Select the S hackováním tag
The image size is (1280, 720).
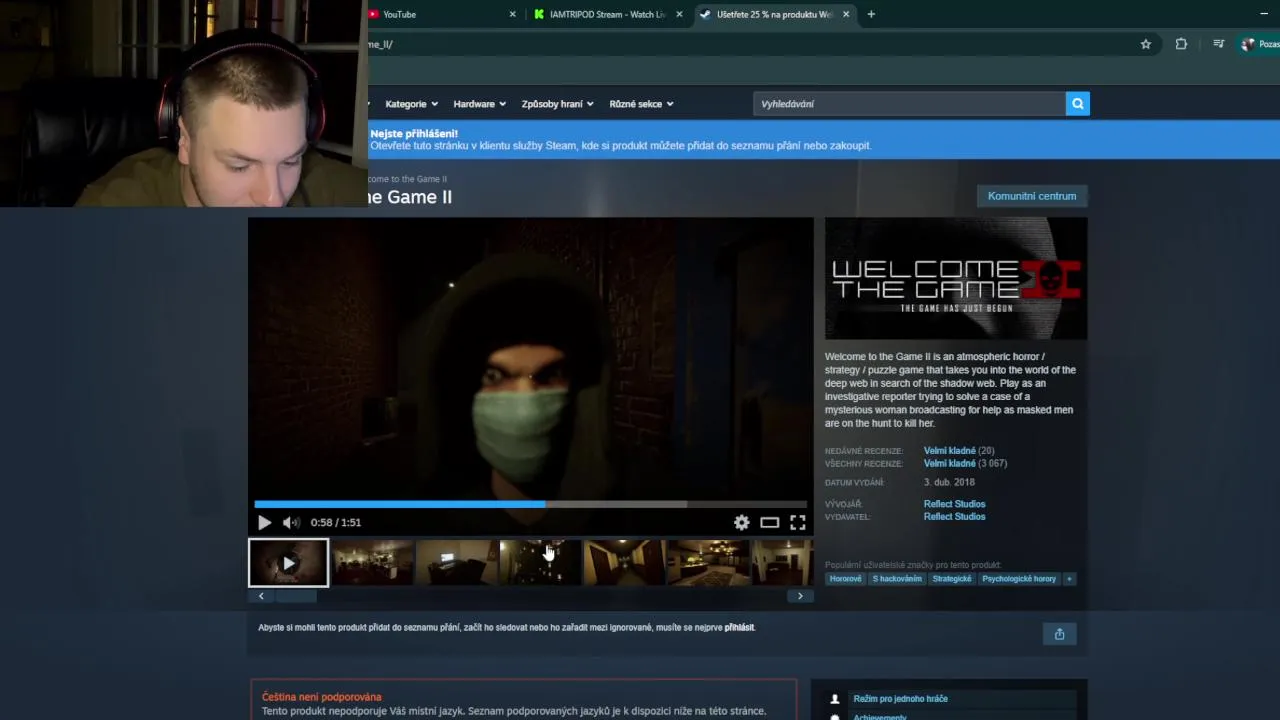897,579
